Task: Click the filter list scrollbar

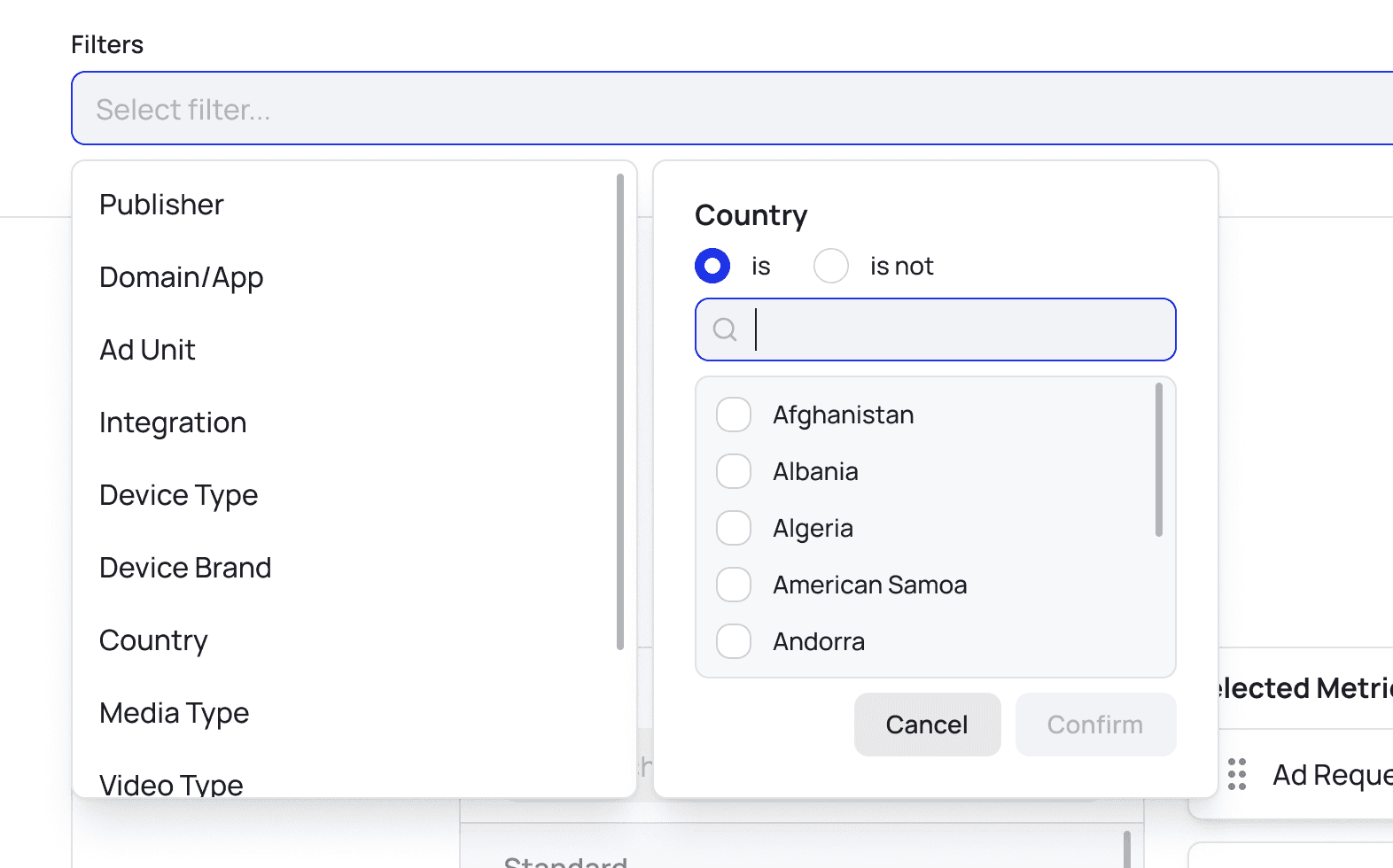Action: click(x=620, y=412)
